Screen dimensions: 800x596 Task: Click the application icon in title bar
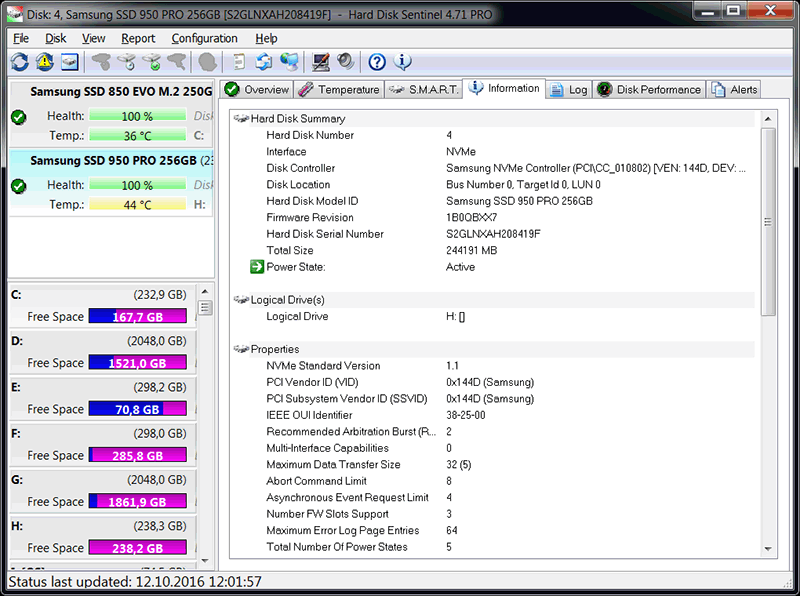coord(14,14)
